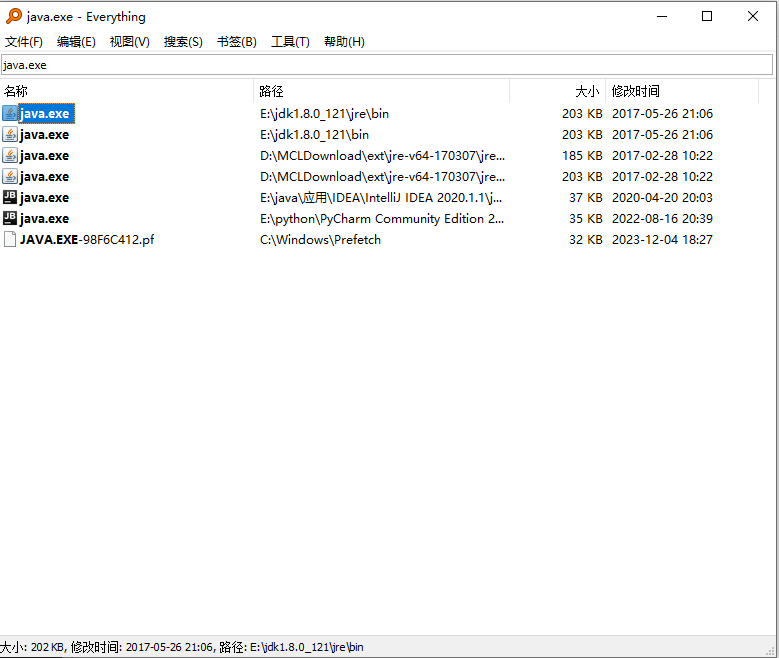779x658 pixels.
Task: Click the 185 KB size cell
Action: click(x=582, y=156)
